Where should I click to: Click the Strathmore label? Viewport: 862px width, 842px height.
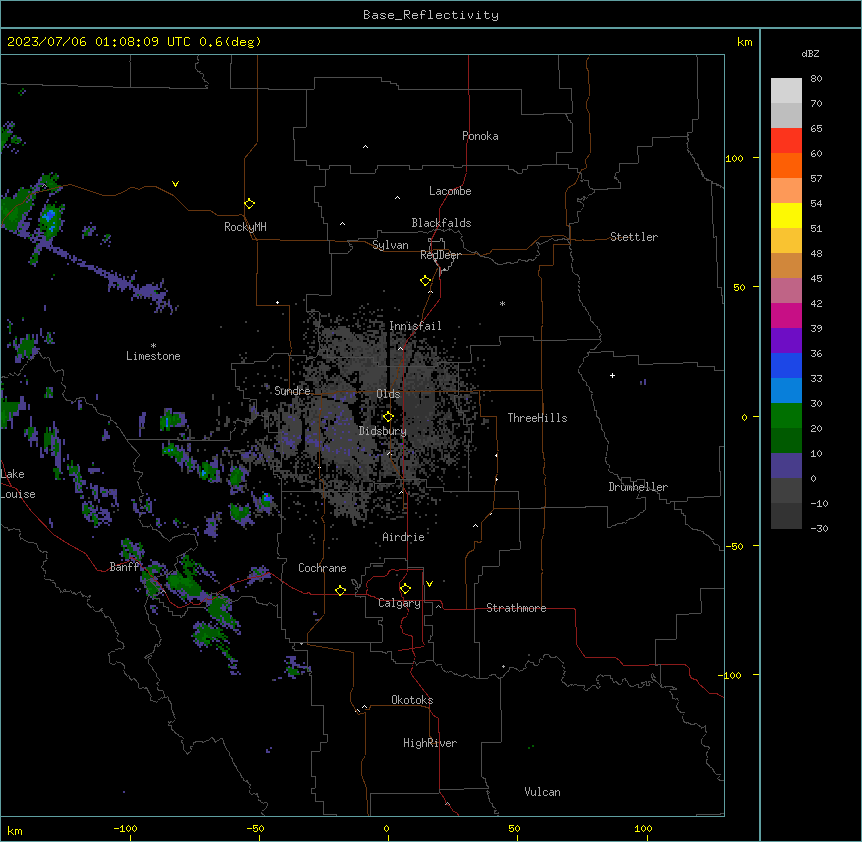coord(516,608)
